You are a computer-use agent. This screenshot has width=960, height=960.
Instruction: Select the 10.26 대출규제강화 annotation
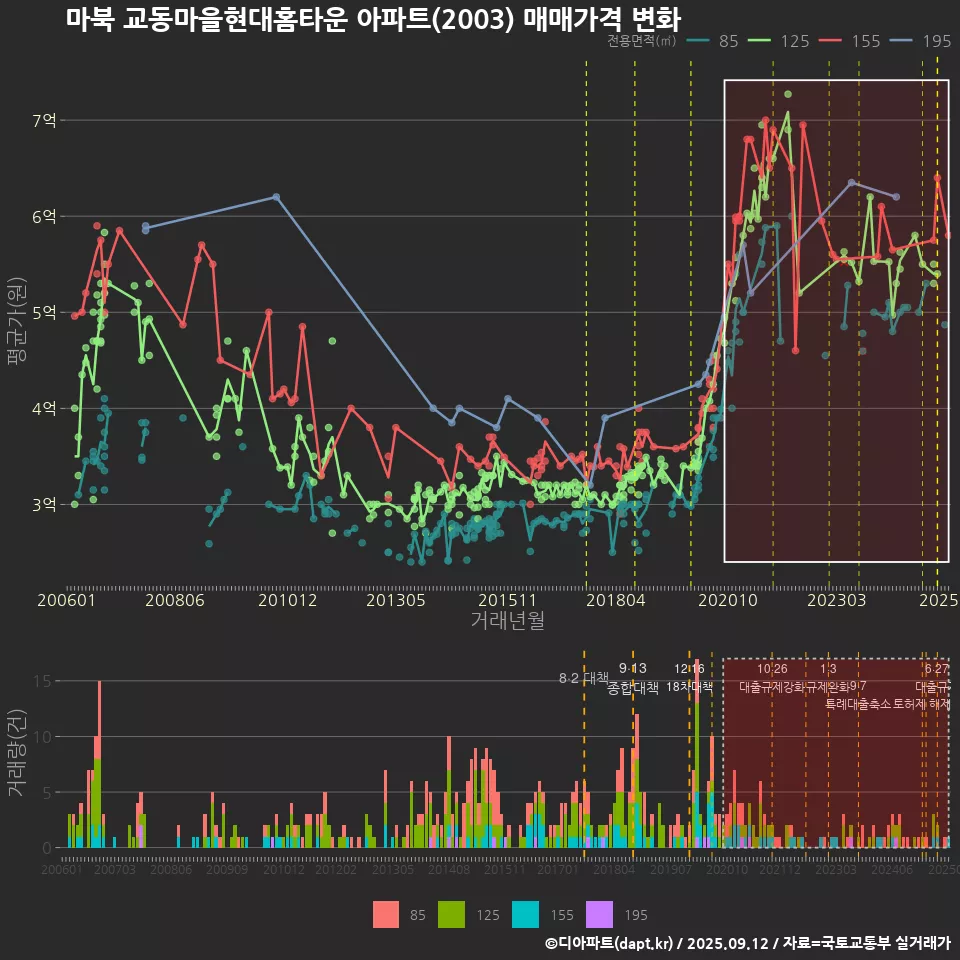tap(771, 678)
